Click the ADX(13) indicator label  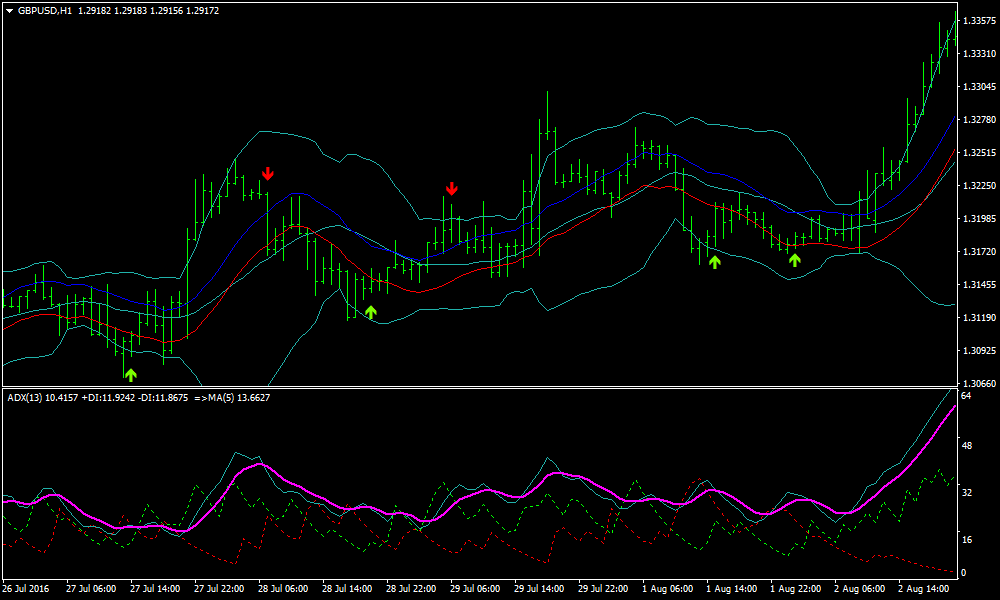coord(28,398)
